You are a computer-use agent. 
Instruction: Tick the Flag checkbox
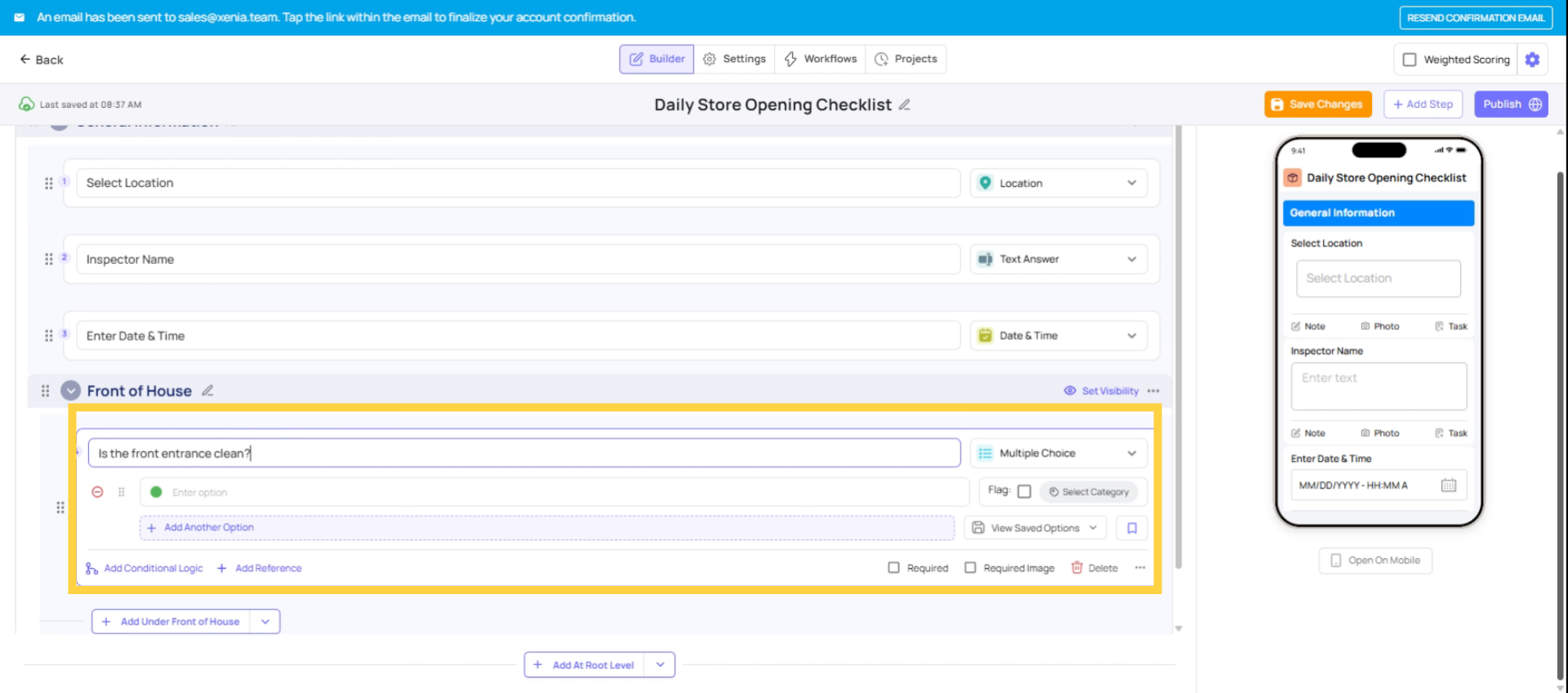click(1024, 491)
